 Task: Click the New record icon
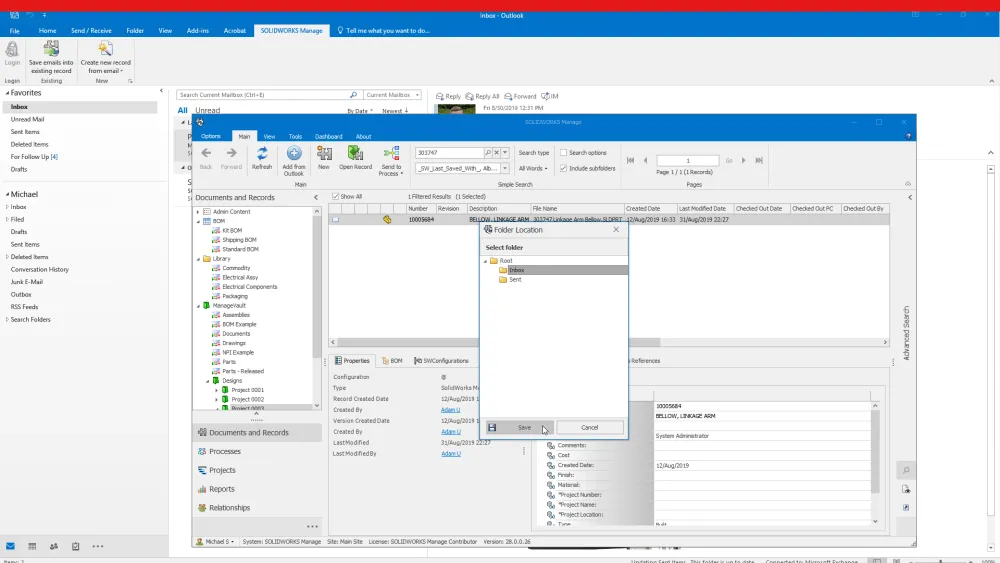324,154
